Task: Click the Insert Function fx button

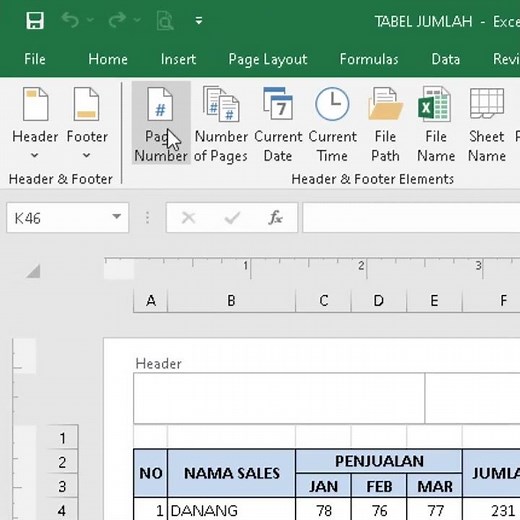Action: click(x=275, y=218)
